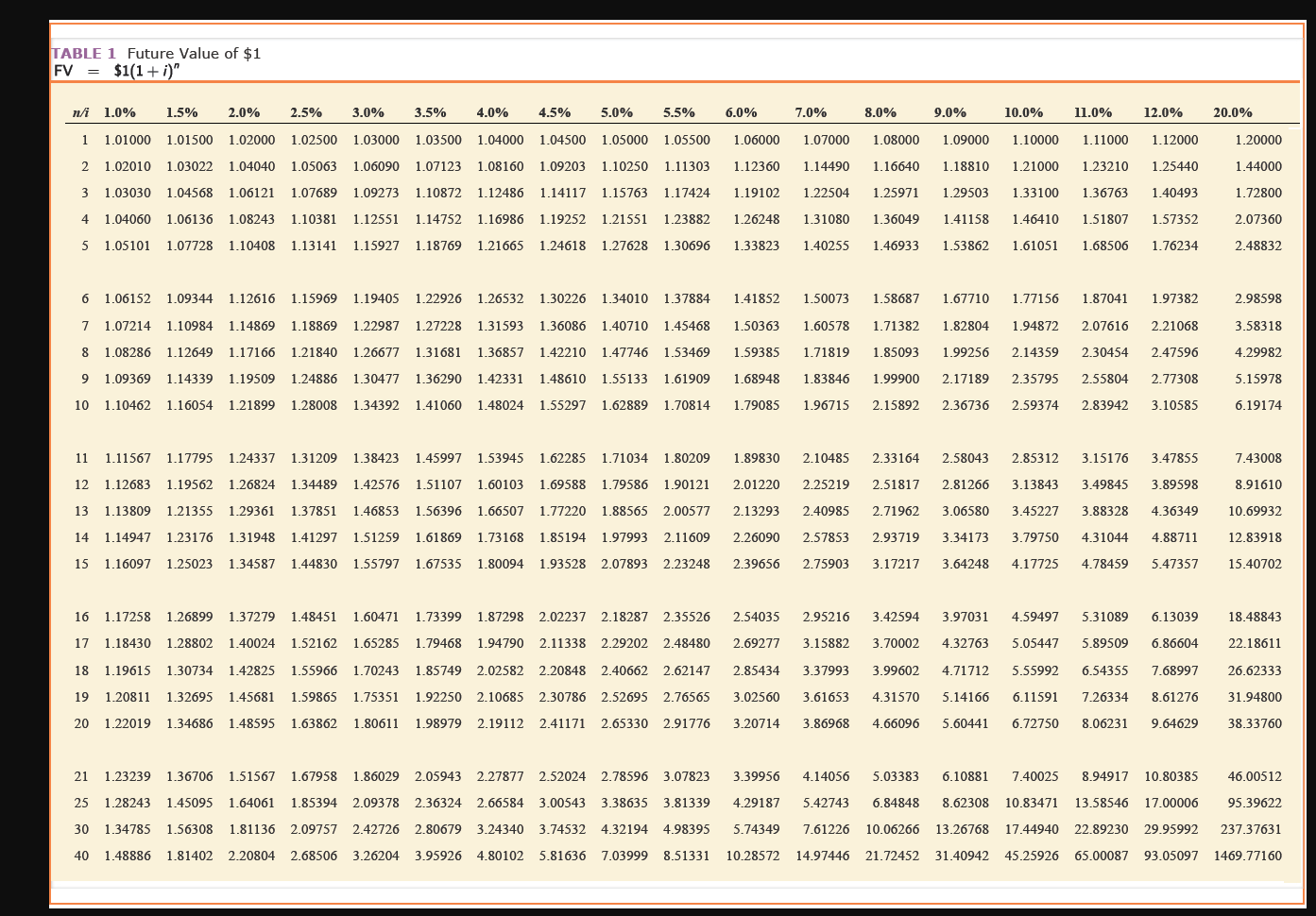Click the cell value 7.43008
The height and width of the screenshot is (916, 1316).
coord(1258,458)
